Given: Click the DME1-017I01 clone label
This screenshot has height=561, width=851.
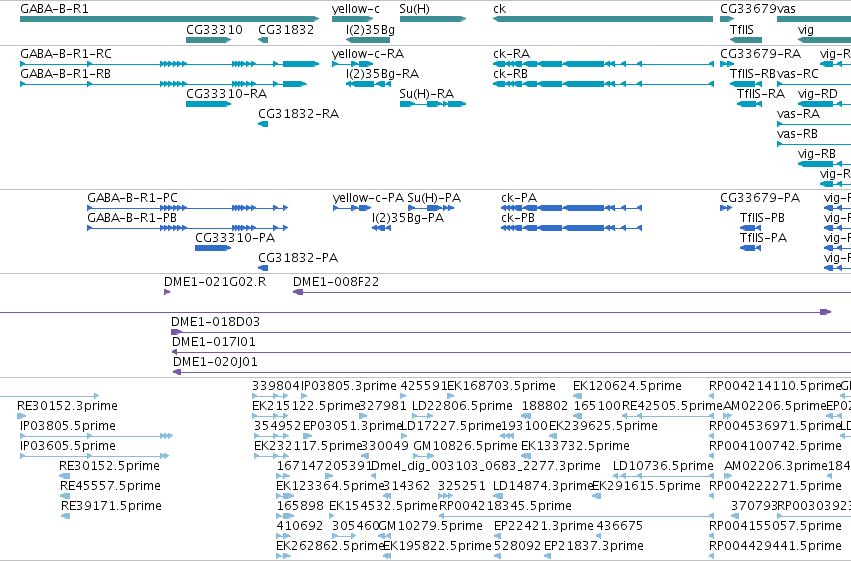Looking at the screenshot, I should point(214,342).
